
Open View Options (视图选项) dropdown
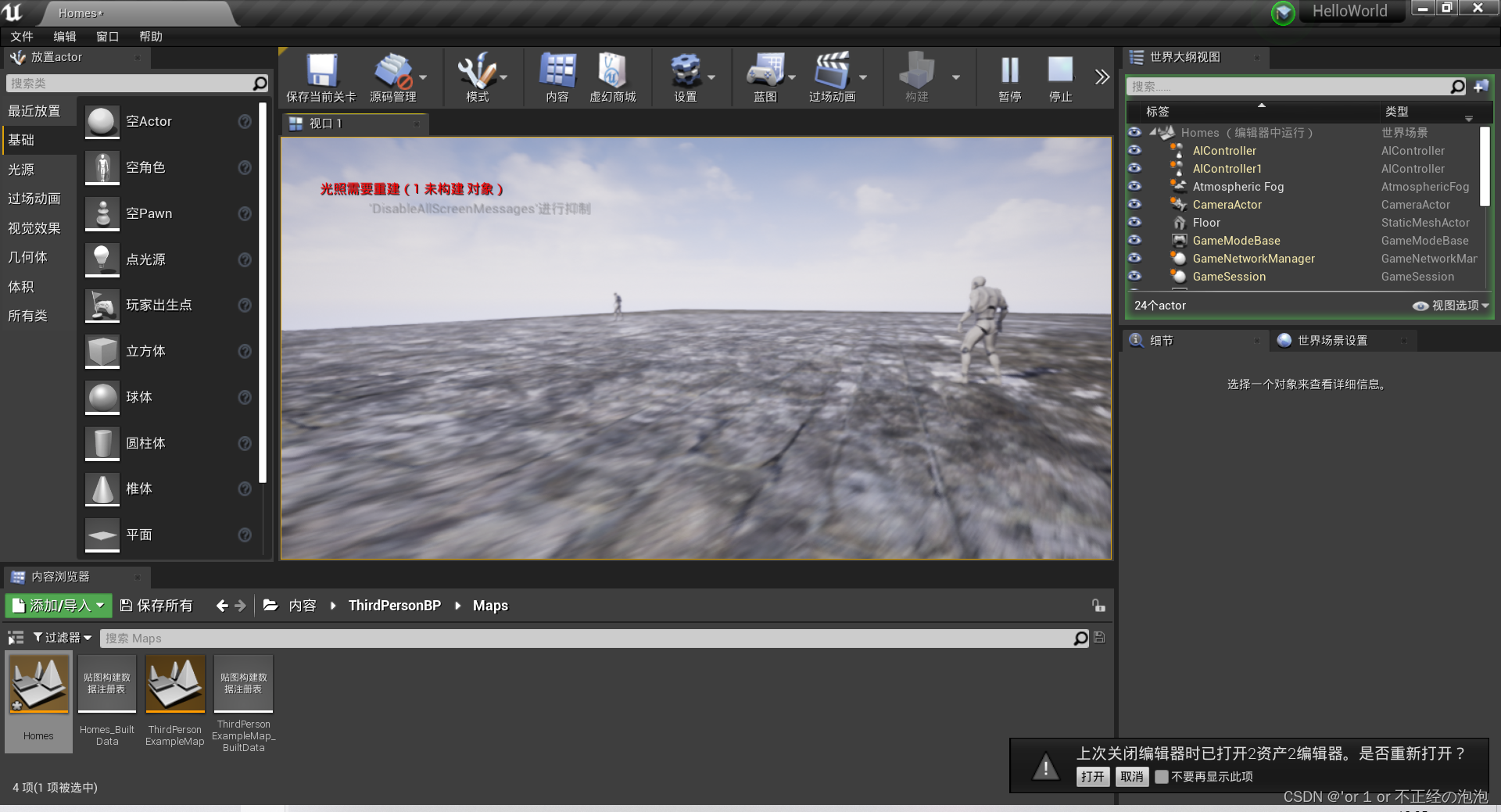[x=1451, y=306]
